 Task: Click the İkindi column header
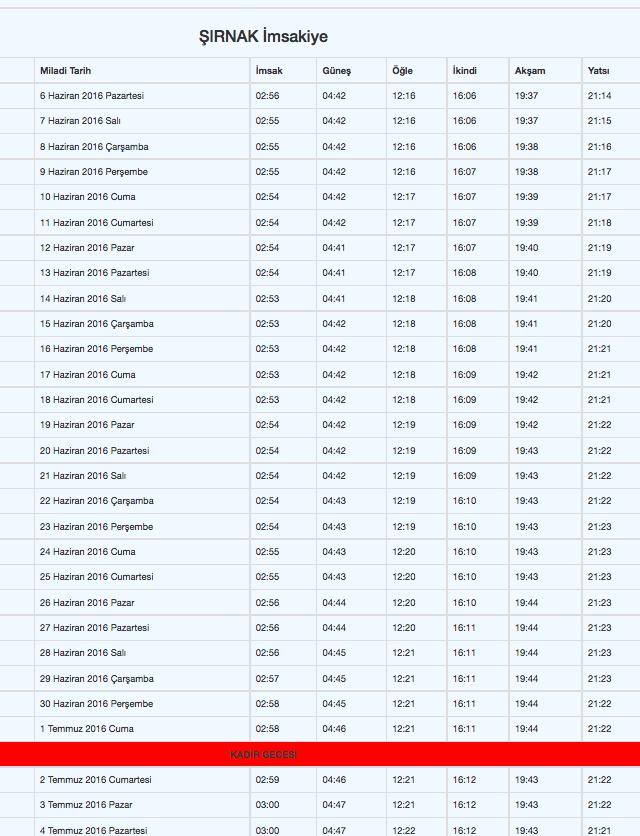click(465, 70)
